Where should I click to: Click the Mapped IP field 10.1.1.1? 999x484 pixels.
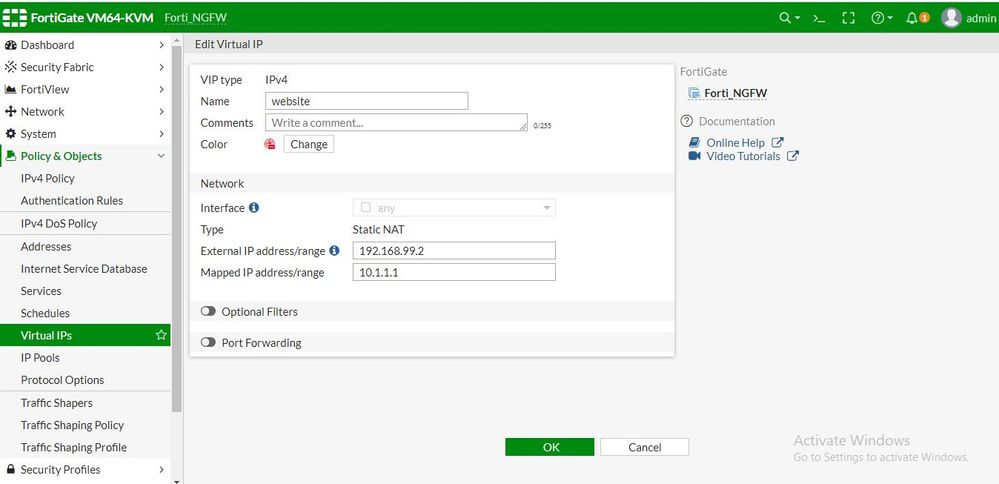tap(454, 273)
